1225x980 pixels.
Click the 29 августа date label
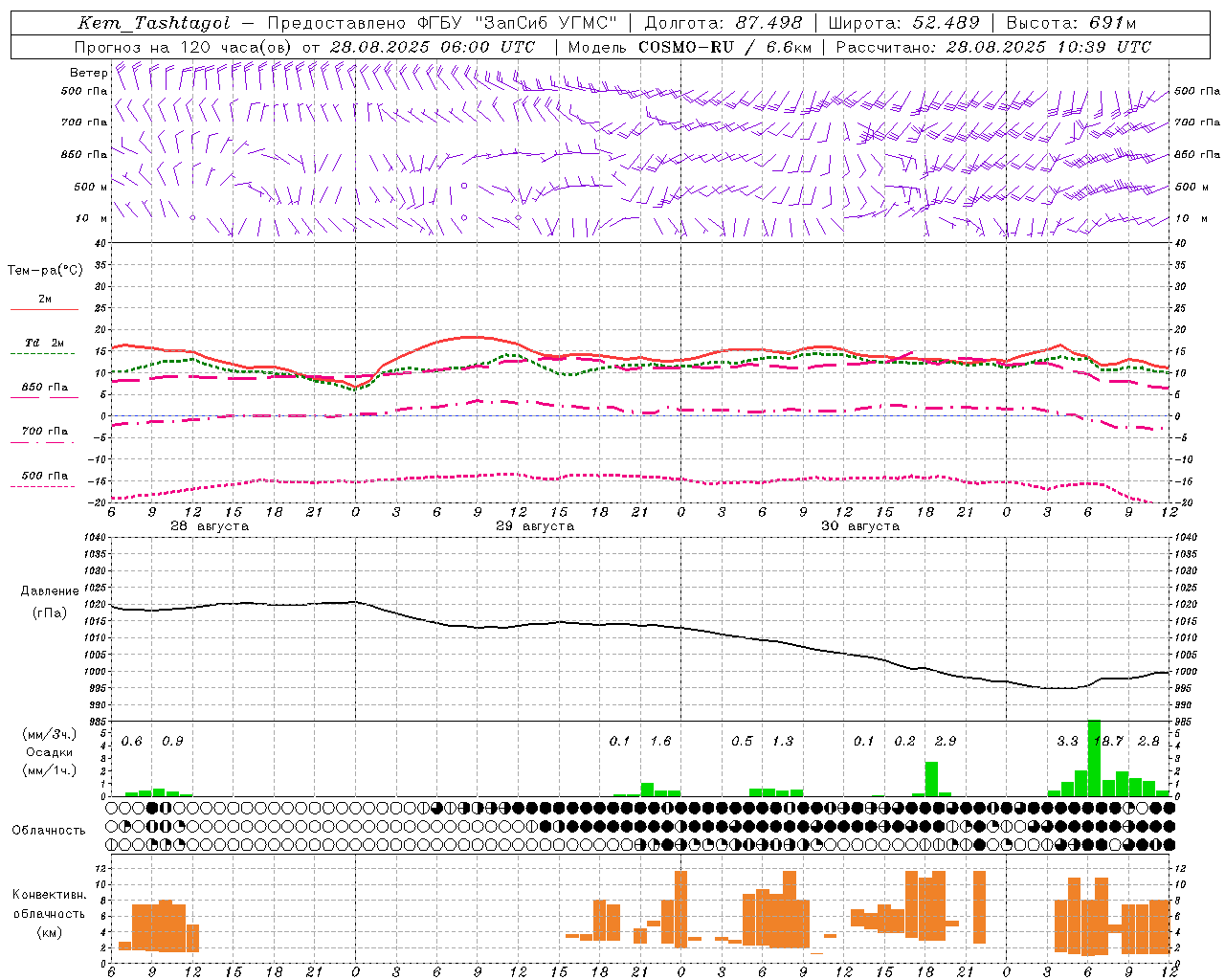coord(535,526)
